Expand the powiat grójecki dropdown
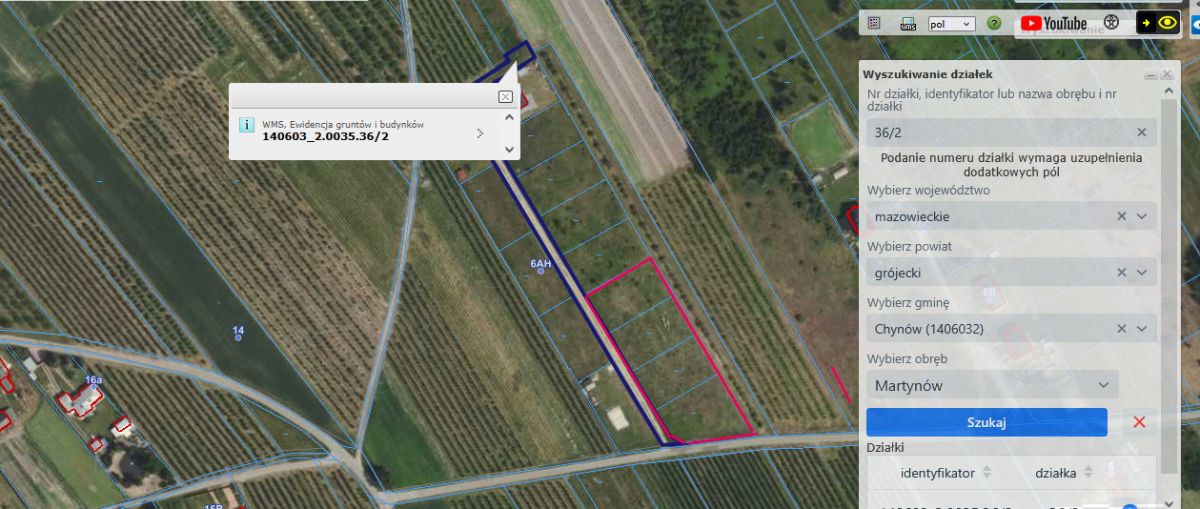 pyautogui.click(x=1143, y=272)
